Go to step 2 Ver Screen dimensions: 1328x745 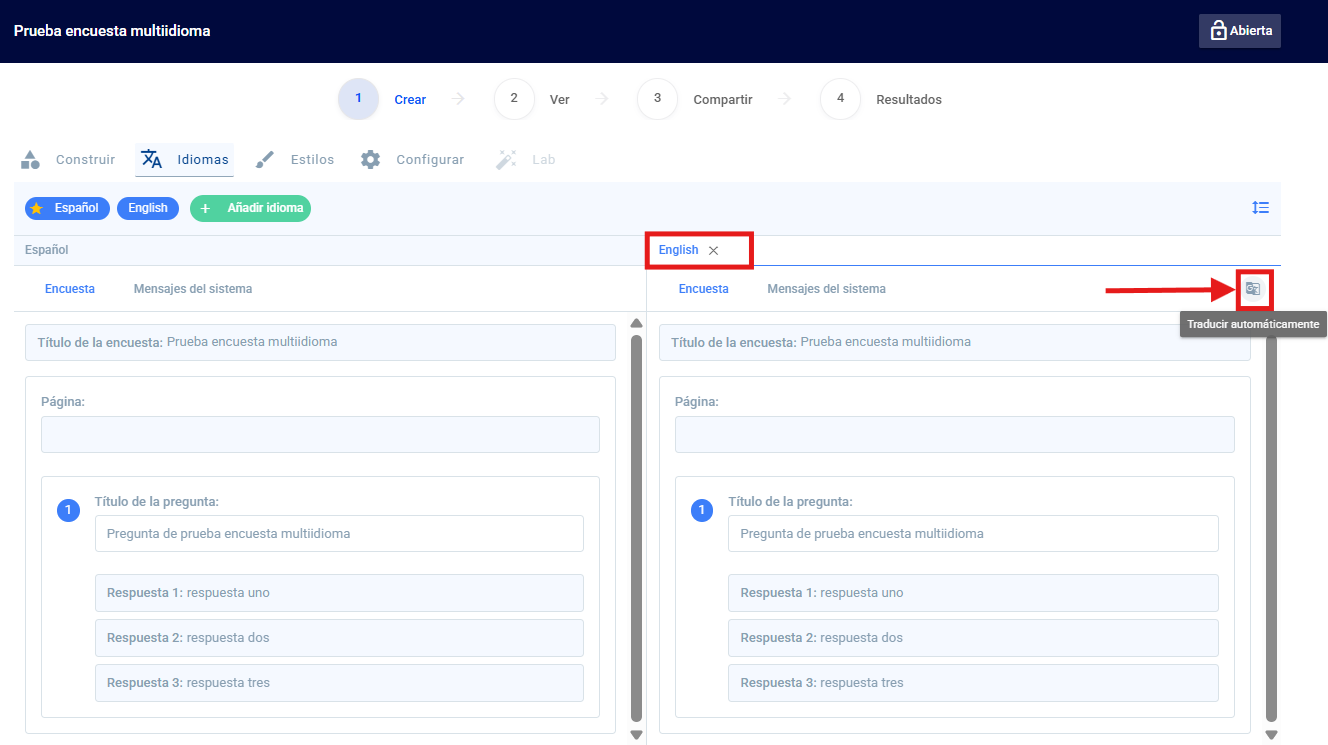point(532,99)
